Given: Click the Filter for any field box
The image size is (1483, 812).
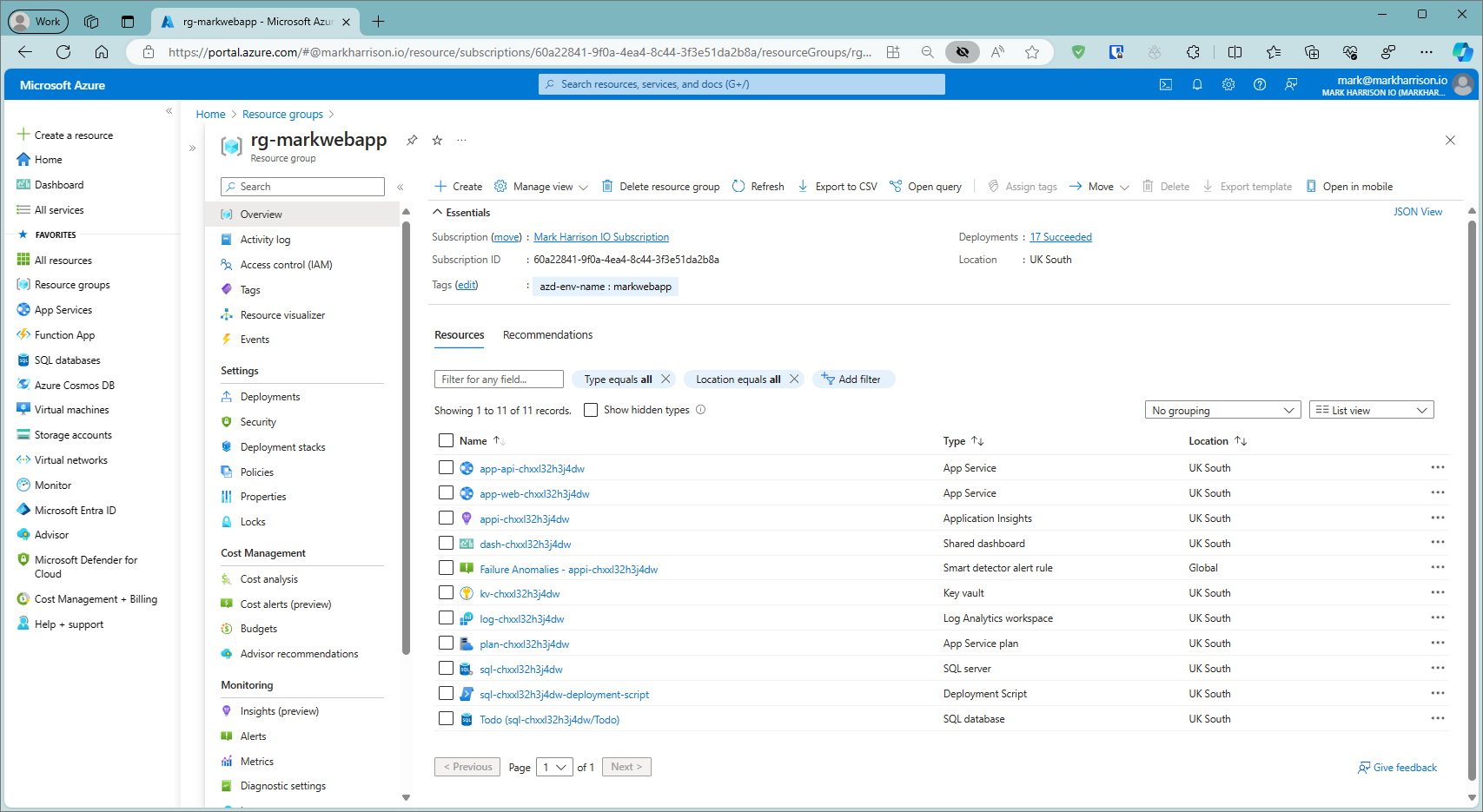Looking at the screenshot, I should pyautogui.click(x=498, y=380).
